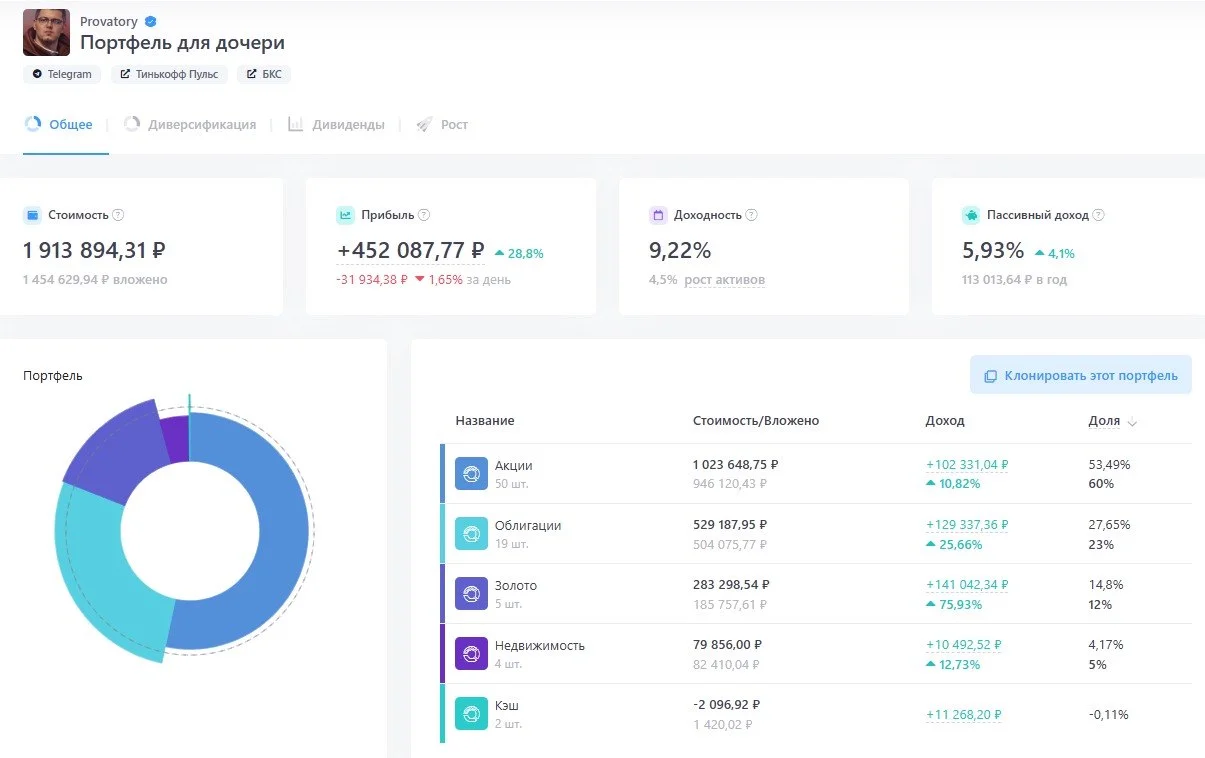Click the 1 913 894,31 ₽ total value

click(x=94, y=250)
